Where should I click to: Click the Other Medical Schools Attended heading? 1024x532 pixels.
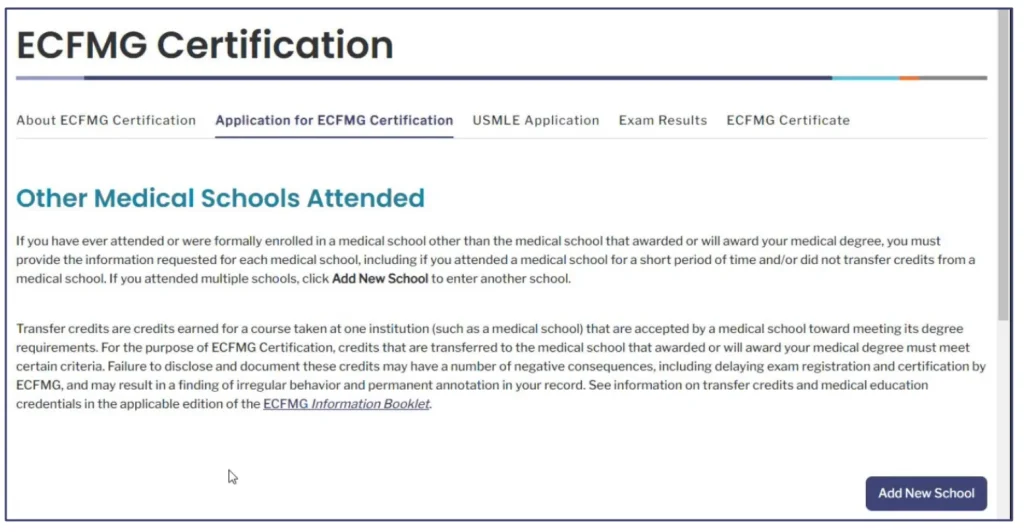coord(220,198)
